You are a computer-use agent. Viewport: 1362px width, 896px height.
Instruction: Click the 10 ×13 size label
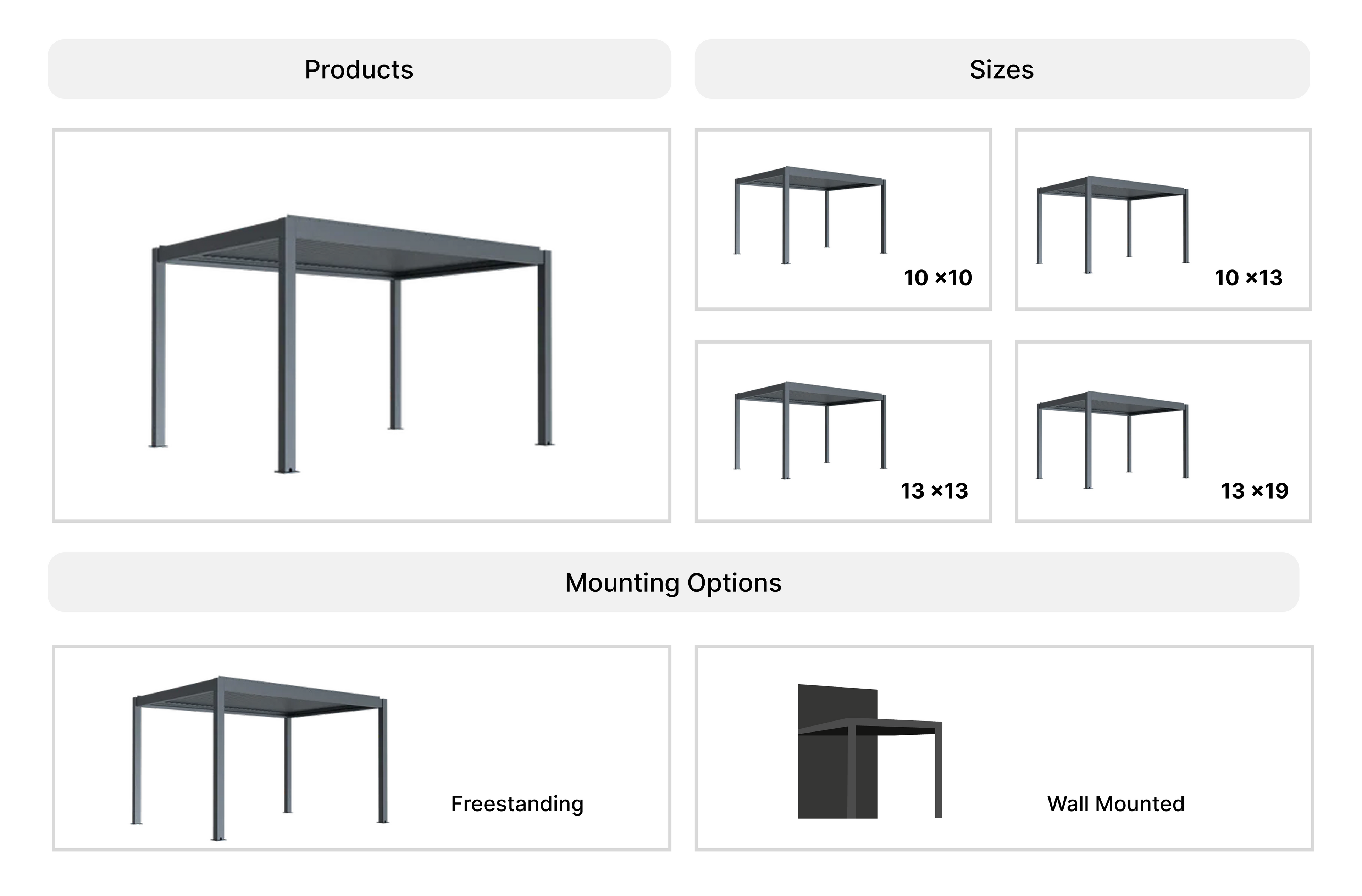(1248, 278)
